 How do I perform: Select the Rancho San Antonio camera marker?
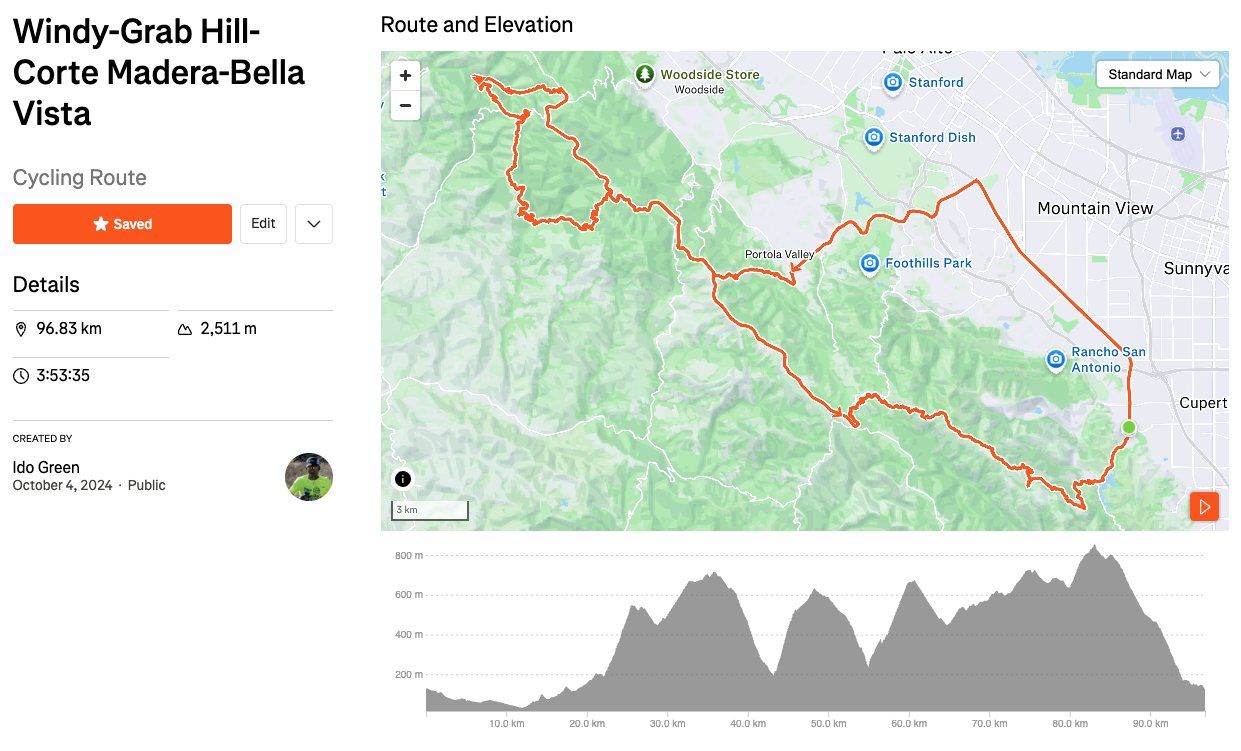click(x=1056, y=359)
